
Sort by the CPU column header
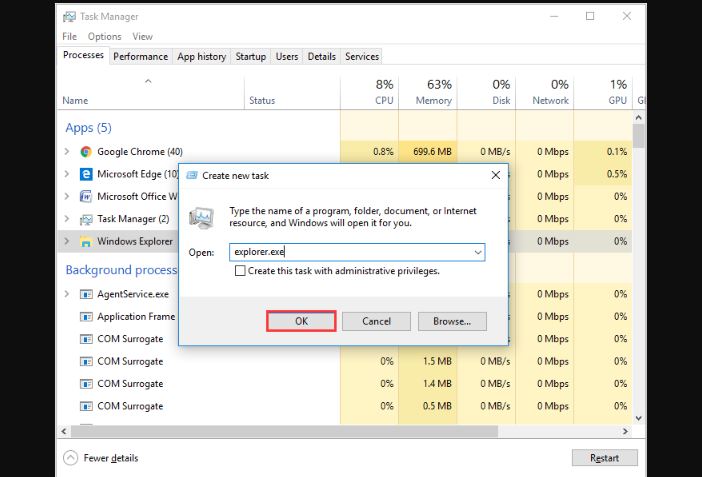click(x=369, y=93)
